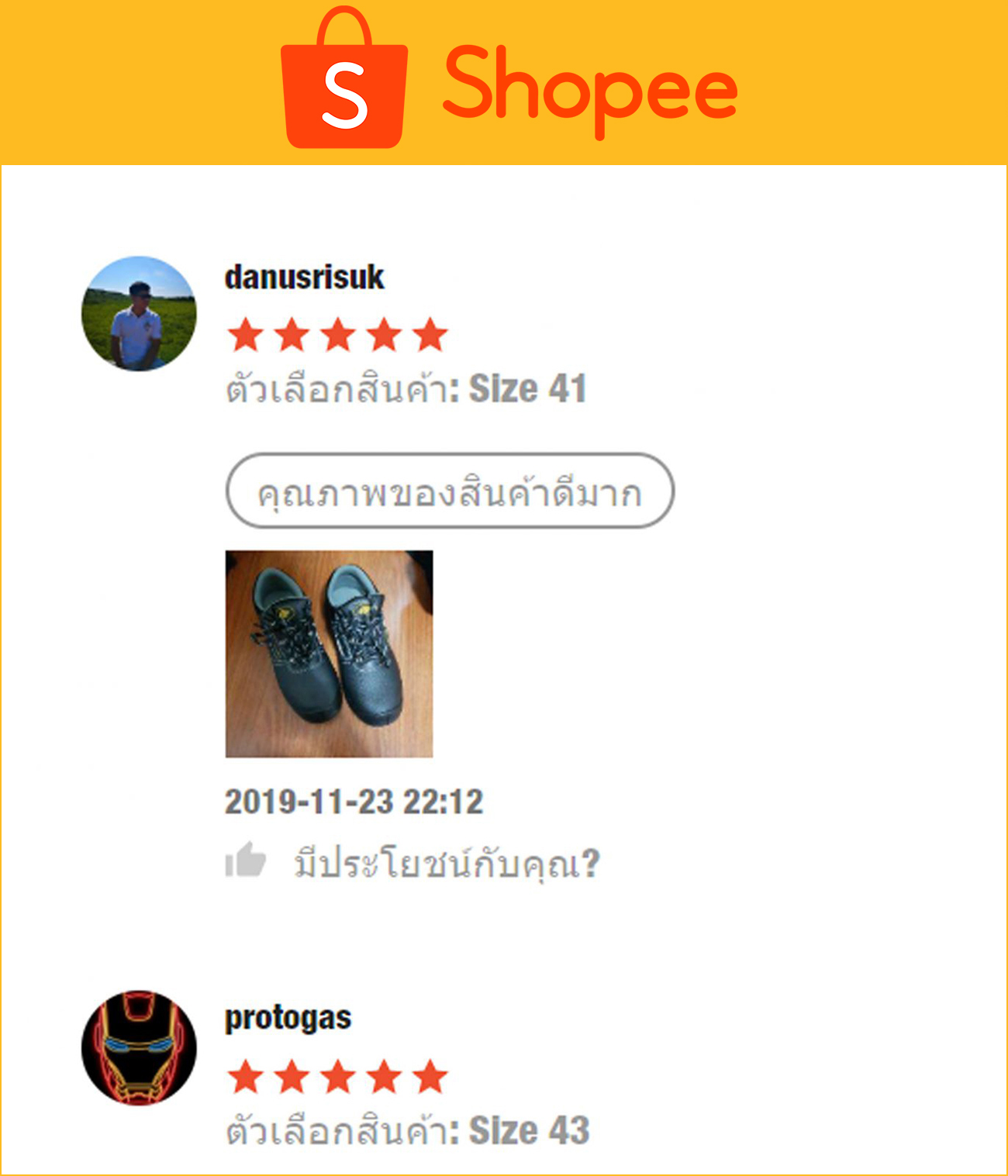Image resolution: width=1008 pixels, height=1176 pixels.
Task: Click the มีประโยชน์กับคุณ? helpful label
Action: (x=447, y=863)
